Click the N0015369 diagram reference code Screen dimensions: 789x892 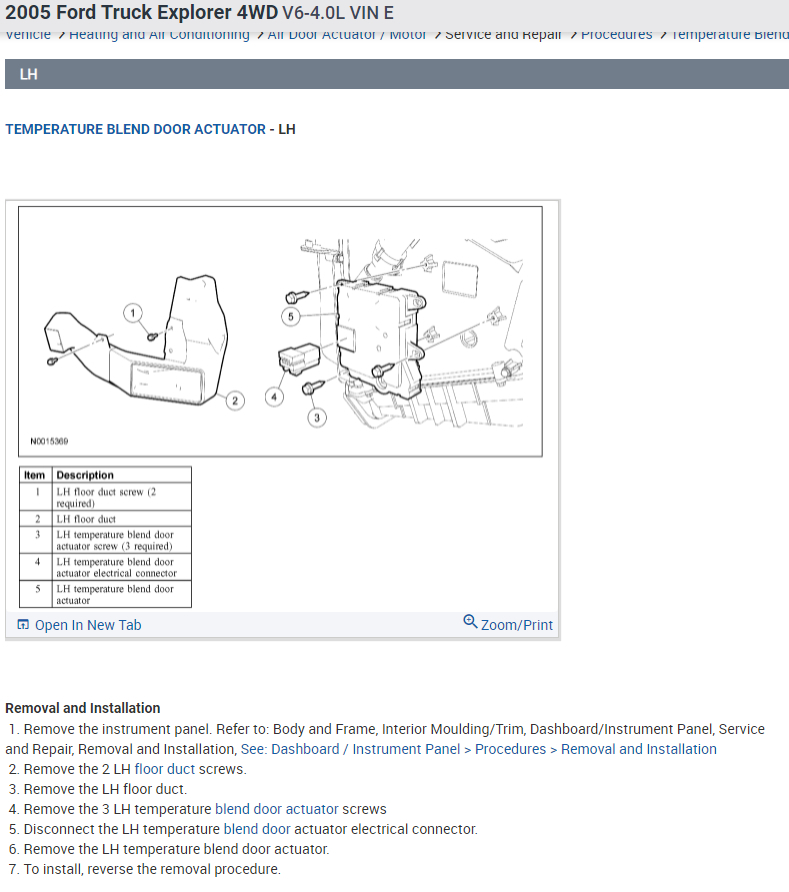[49, 441]
